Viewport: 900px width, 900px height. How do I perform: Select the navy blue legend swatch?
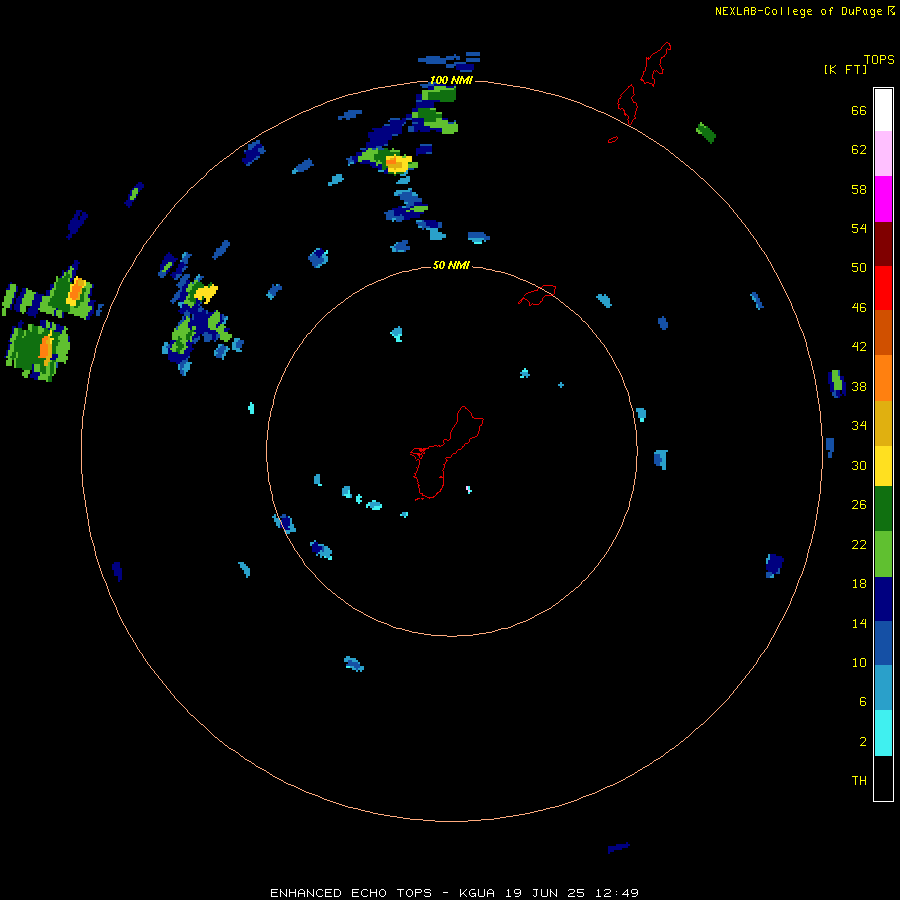click(x=883, y=599)
